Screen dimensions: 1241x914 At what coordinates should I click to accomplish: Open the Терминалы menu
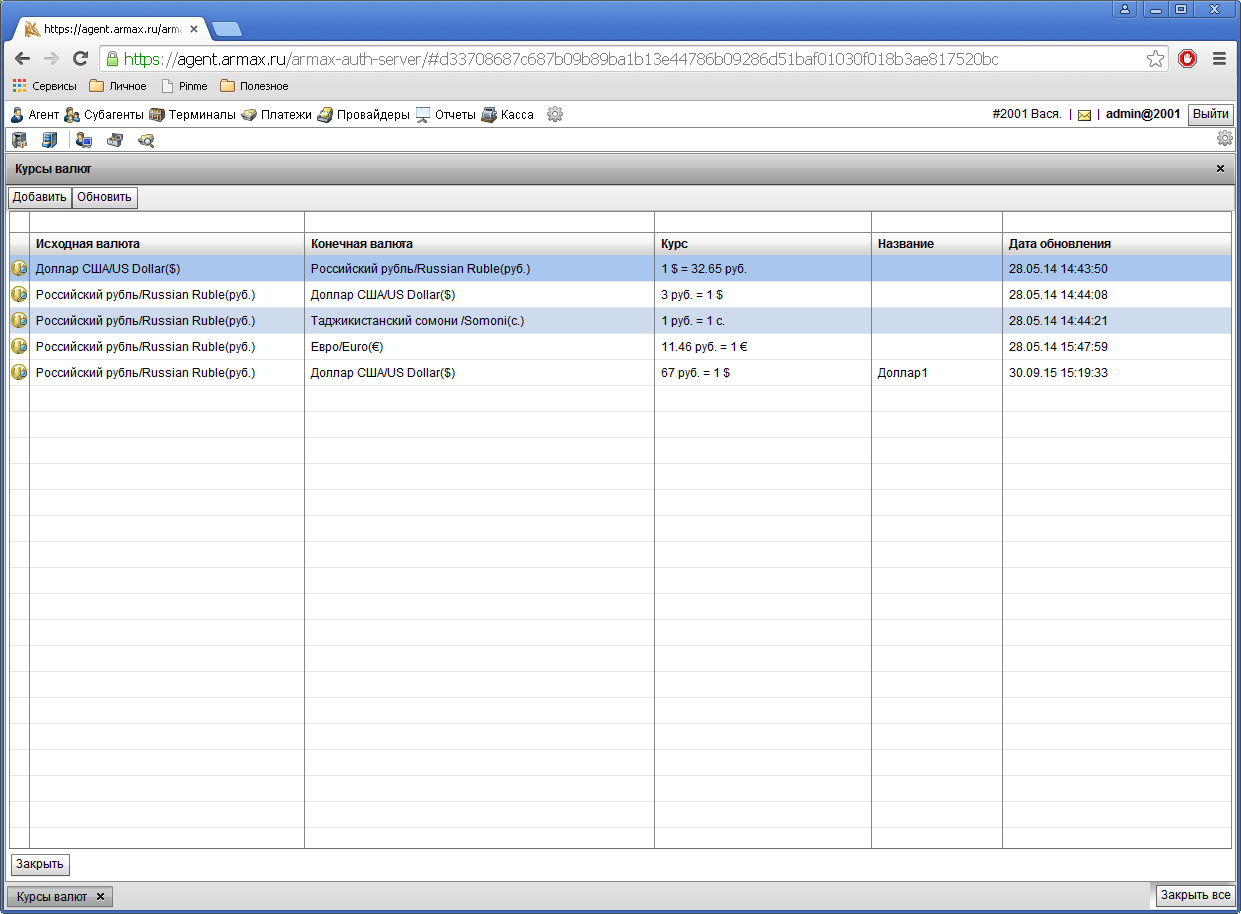click(192, 115)
